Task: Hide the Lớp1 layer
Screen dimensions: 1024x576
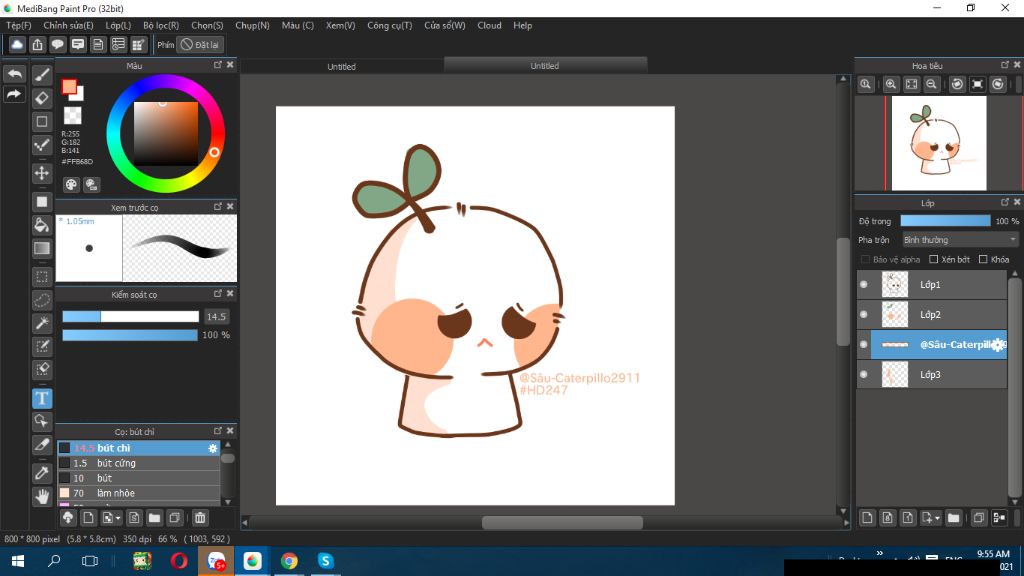Action: click(864, 285)
